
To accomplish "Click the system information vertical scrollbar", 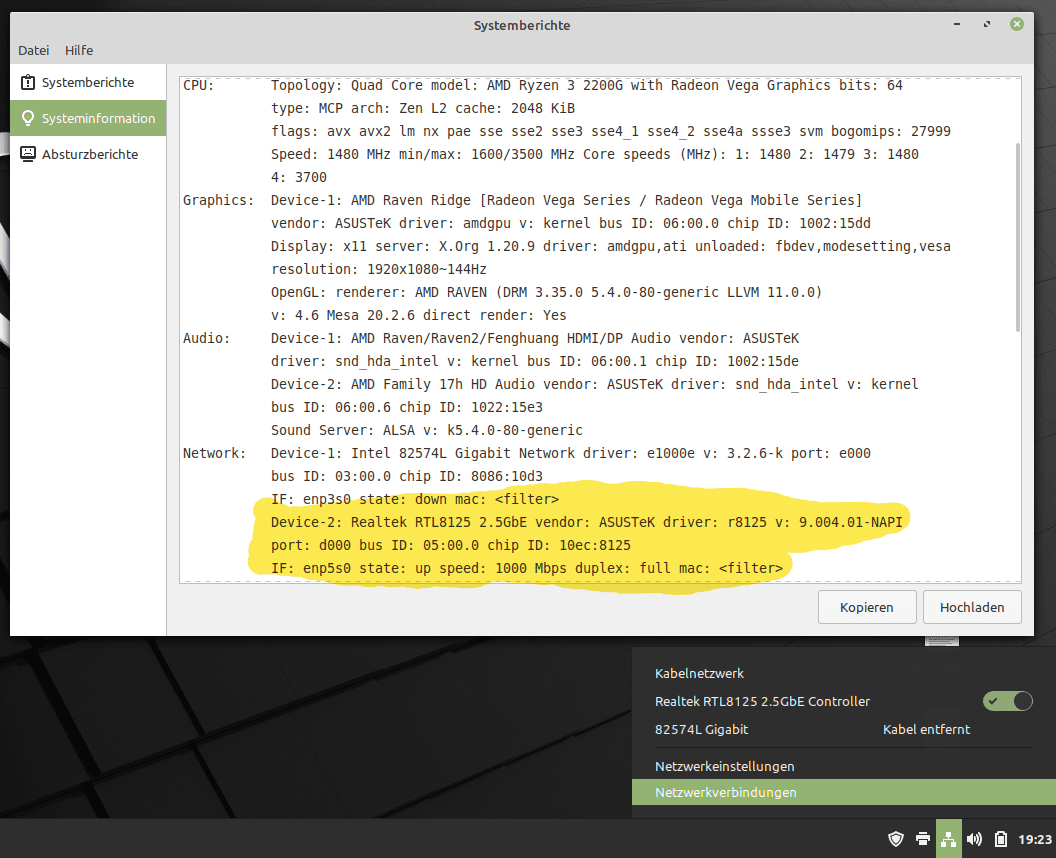I will click(x=1017, y=236).
